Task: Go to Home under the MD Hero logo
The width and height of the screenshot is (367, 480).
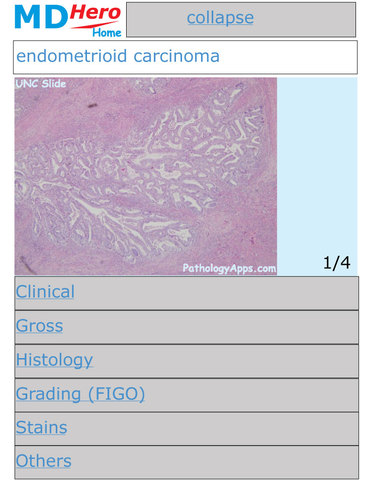Action: click(x=107, y=32)
